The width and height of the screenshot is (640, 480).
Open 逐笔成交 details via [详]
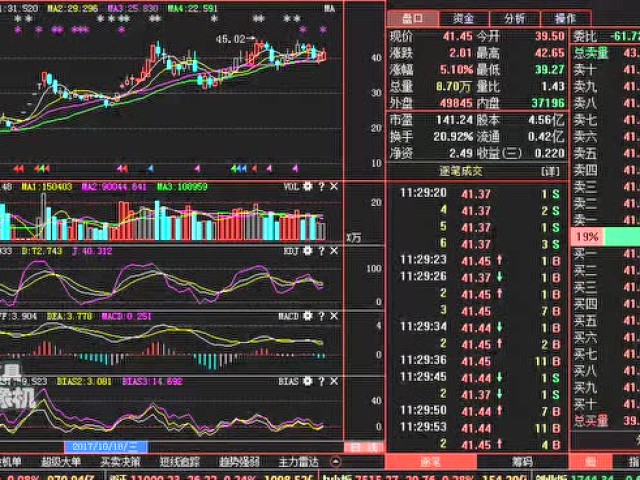(550, 171)
